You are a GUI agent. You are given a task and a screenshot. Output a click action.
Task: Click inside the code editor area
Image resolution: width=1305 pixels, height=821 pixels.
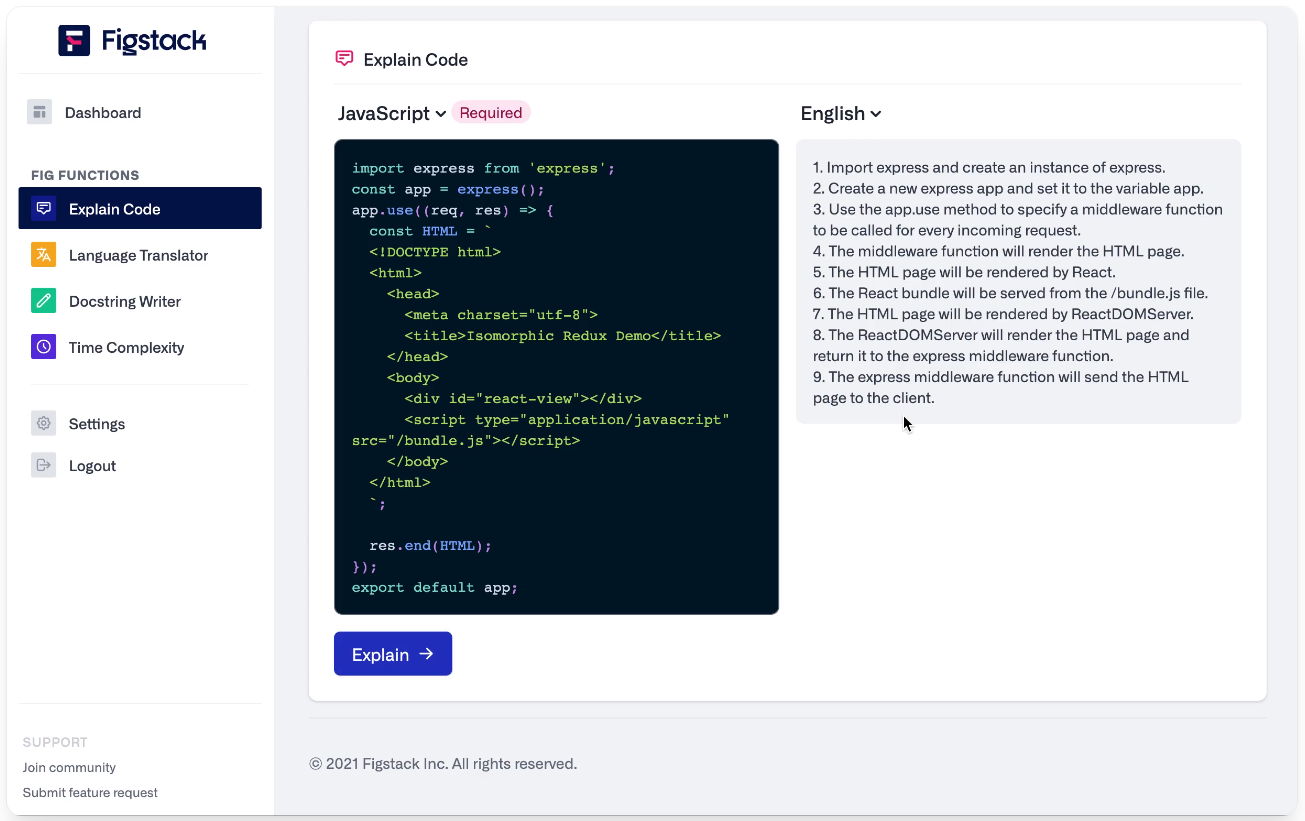point(556,377)
